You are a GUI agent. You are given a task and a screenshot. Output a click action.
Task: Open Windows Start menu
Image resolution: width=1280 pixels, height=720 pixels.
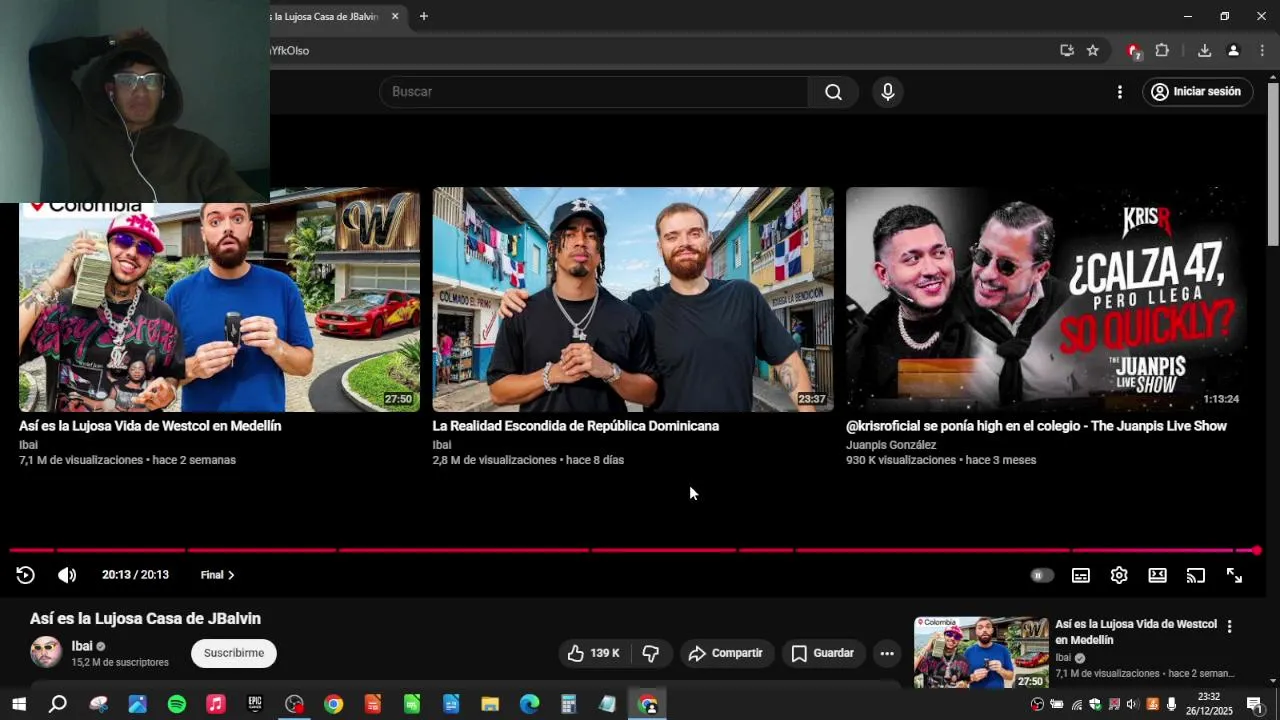point(19,704)
